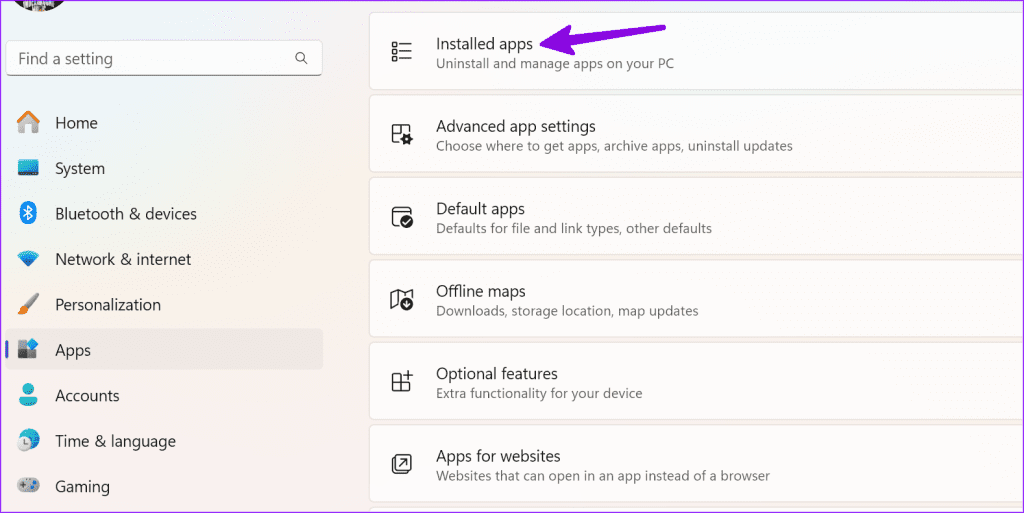Open Time & language settings
The width and height of the screenshot is (1024, 513).
(x=115, y=441)
